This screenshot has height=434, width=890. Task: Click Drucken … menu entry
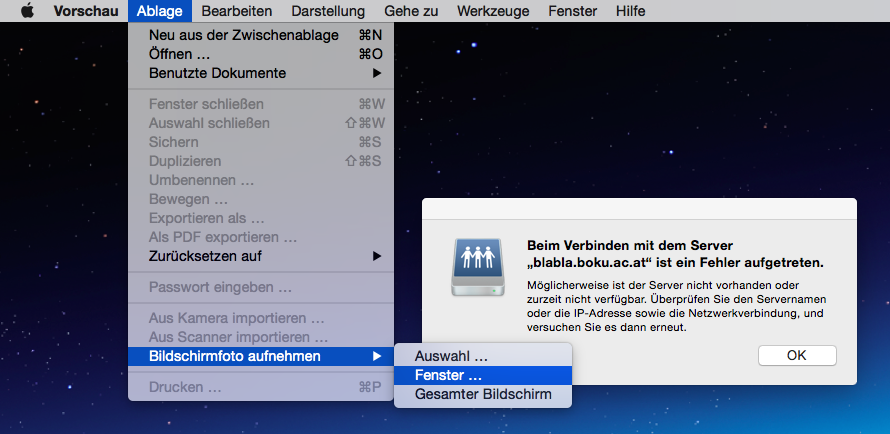click(x=261, y=387)
